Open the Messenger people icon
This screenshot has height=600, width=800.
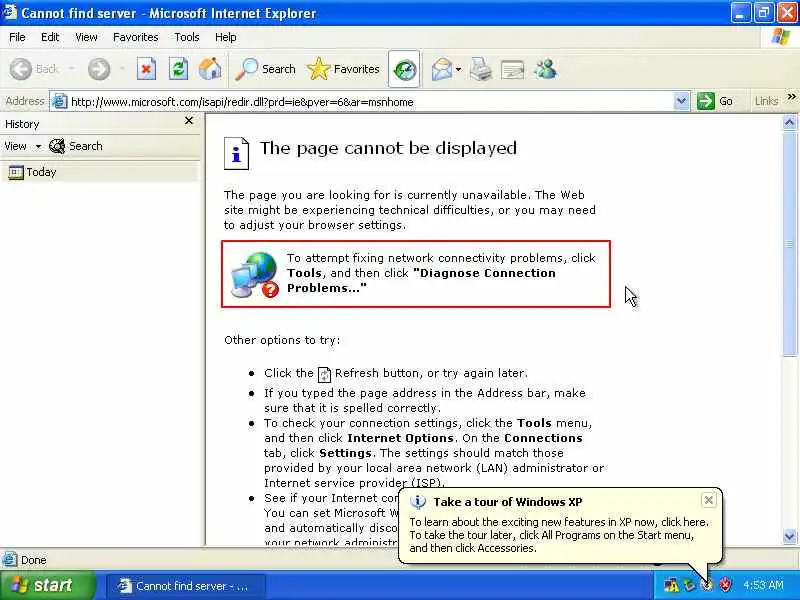(545, 69)
